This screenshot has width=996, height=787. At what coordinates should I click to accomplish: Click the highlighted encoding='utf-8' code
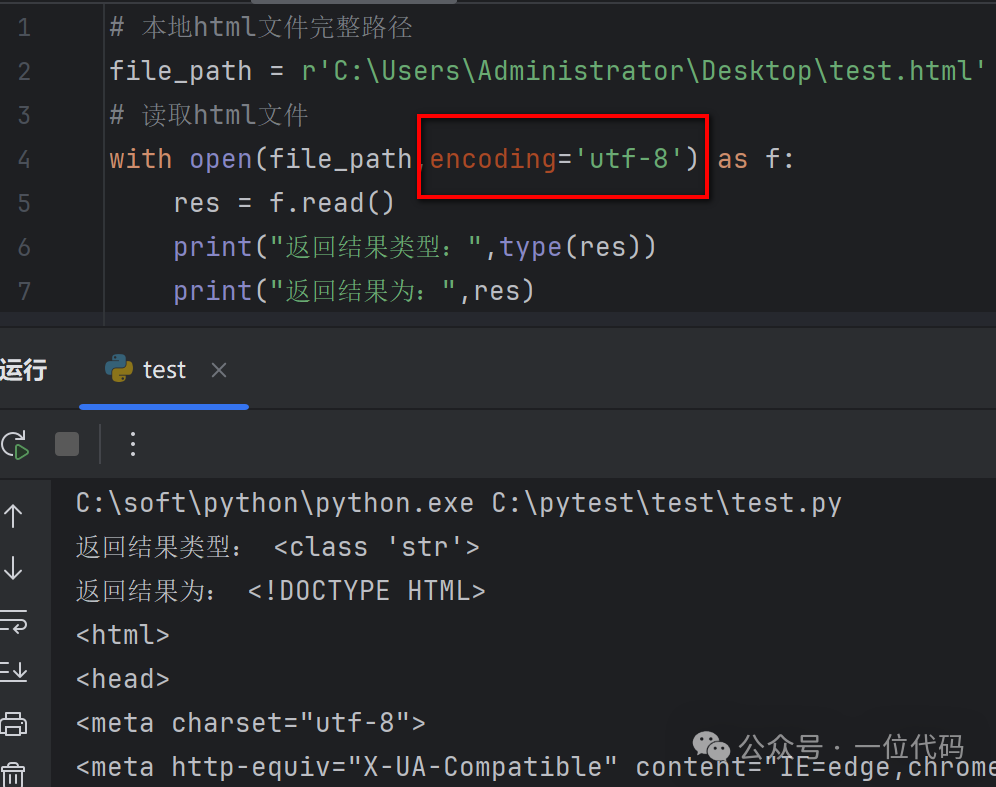[561, 158]
